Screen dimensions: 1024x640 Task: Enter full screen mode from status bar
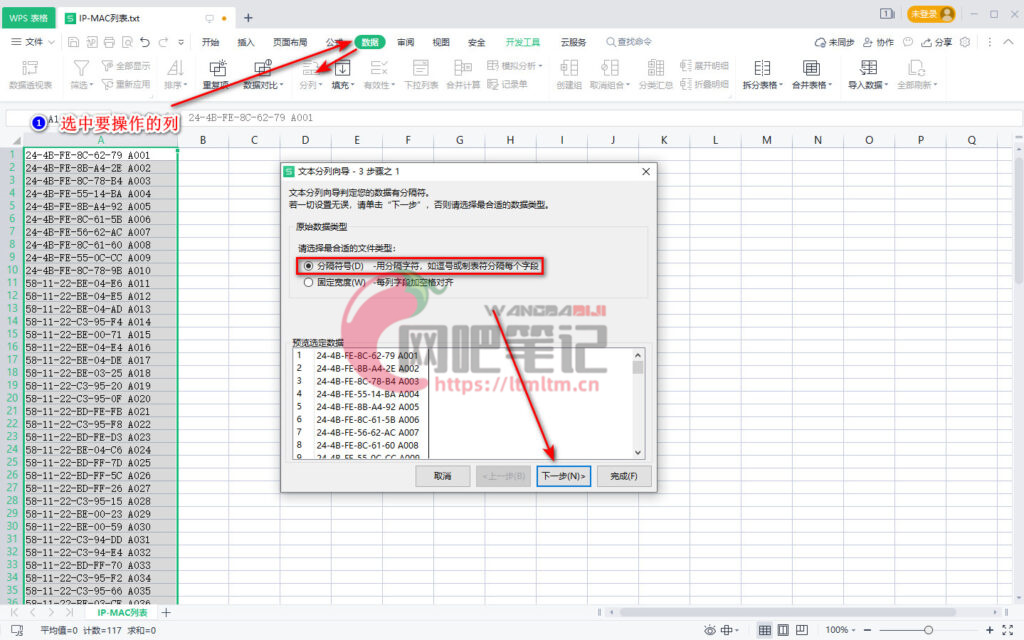pyautogui.click(x=1008, y=630)
